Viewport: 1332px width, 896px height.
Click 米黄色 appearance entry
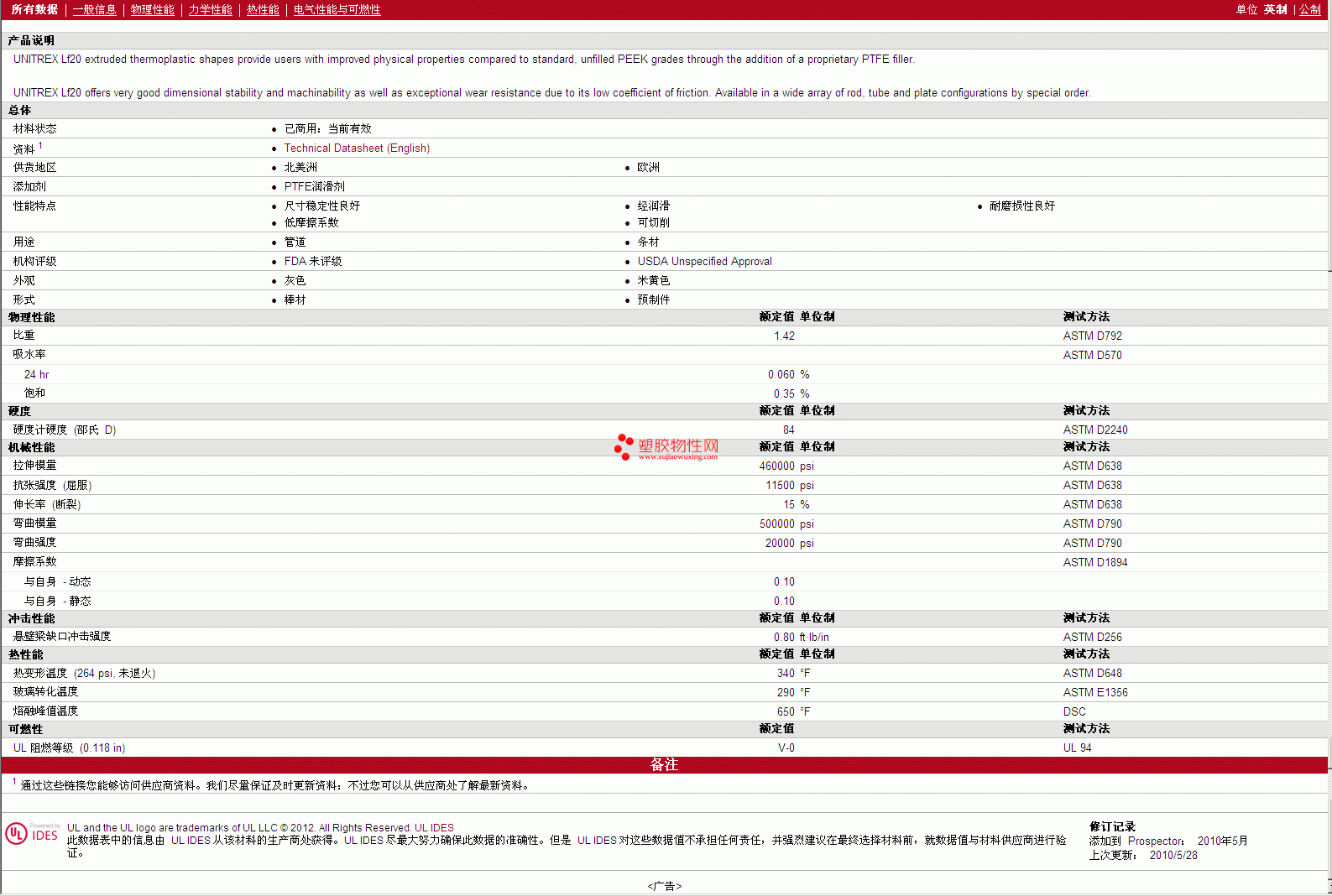click(653, 280)
